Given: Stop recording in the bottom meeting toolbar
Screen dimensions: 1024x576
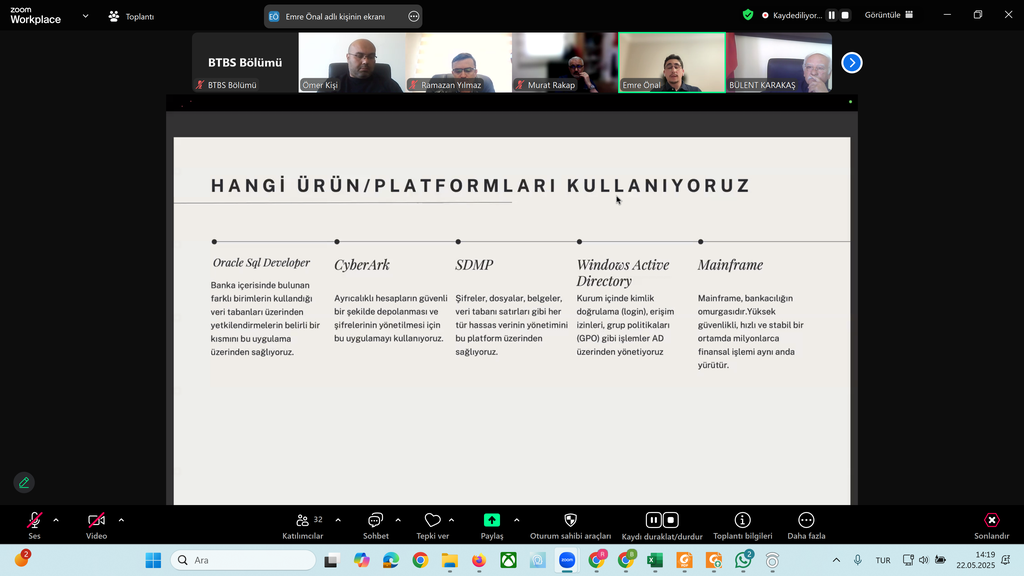Looking at the screenshot, I should pos(671,520).
